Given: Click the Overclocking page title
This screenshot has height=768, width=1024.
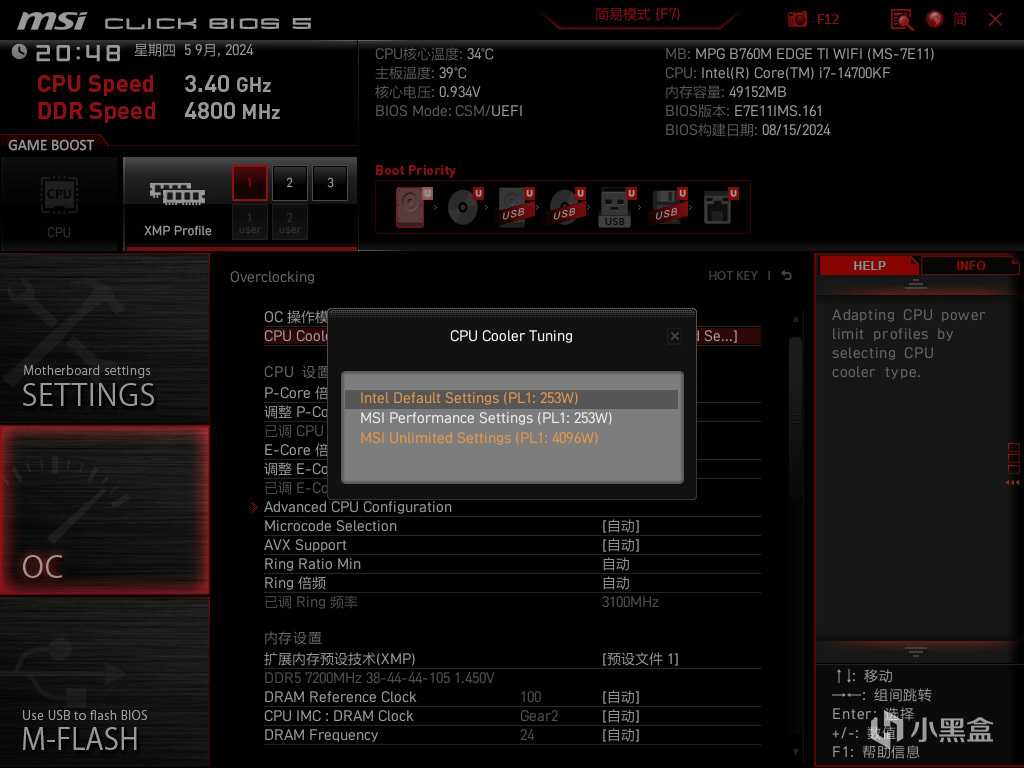Looking at the screenshot, I should [272, 277].
